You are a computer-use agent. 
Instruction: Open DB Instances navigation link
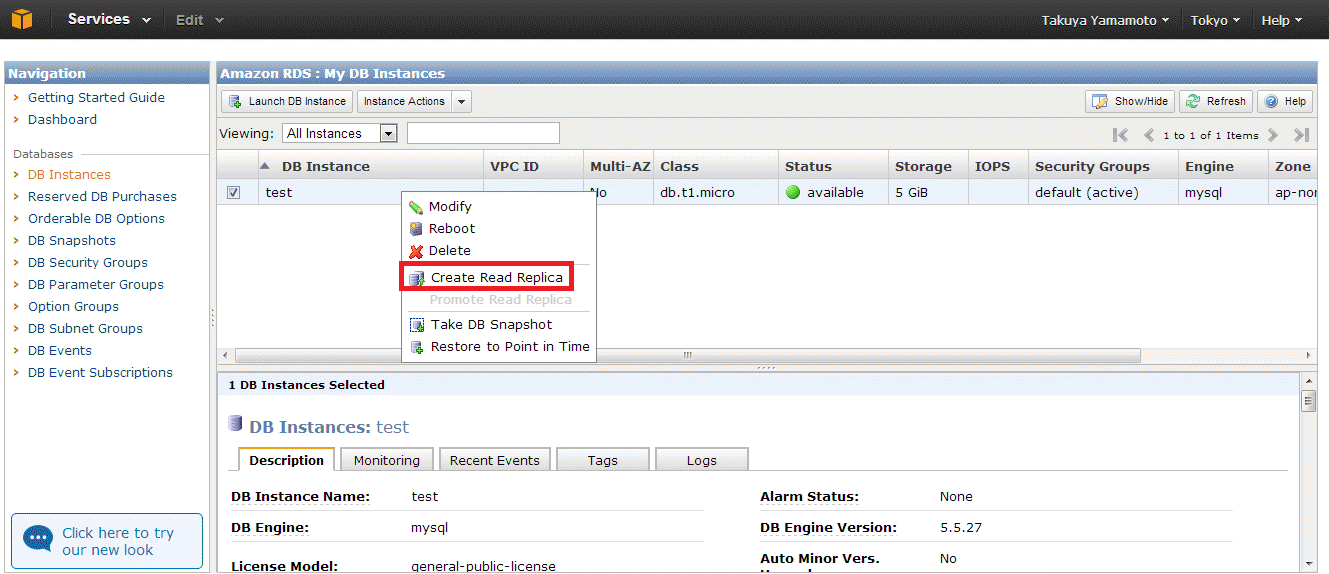click(x=69, y=175)
